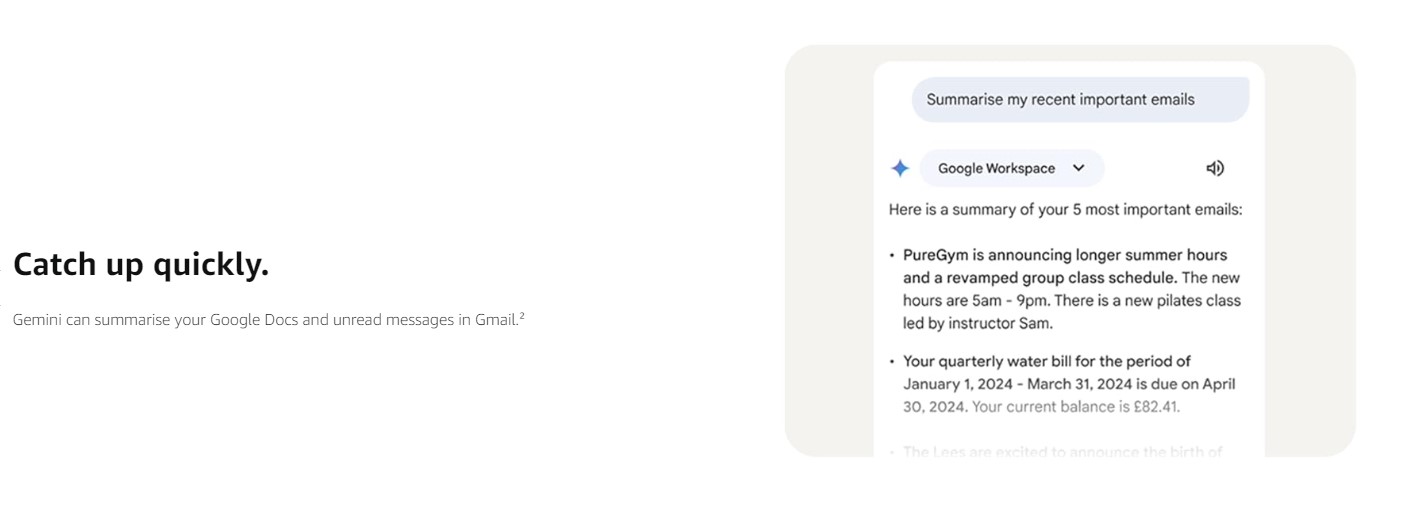Click the 'Here is a summary' intro line

[x=1065, y=210]
